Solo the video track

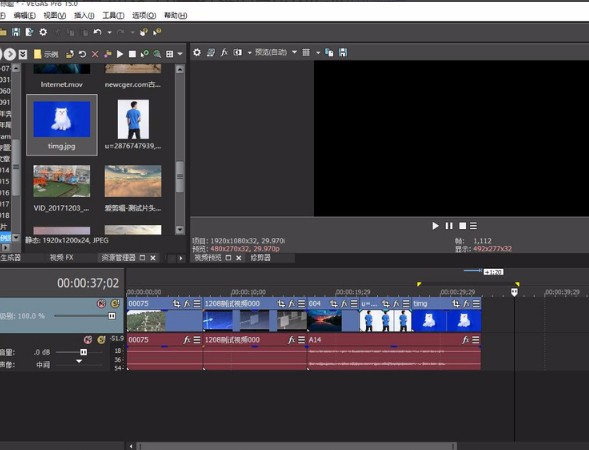click(x=115, y=304)
